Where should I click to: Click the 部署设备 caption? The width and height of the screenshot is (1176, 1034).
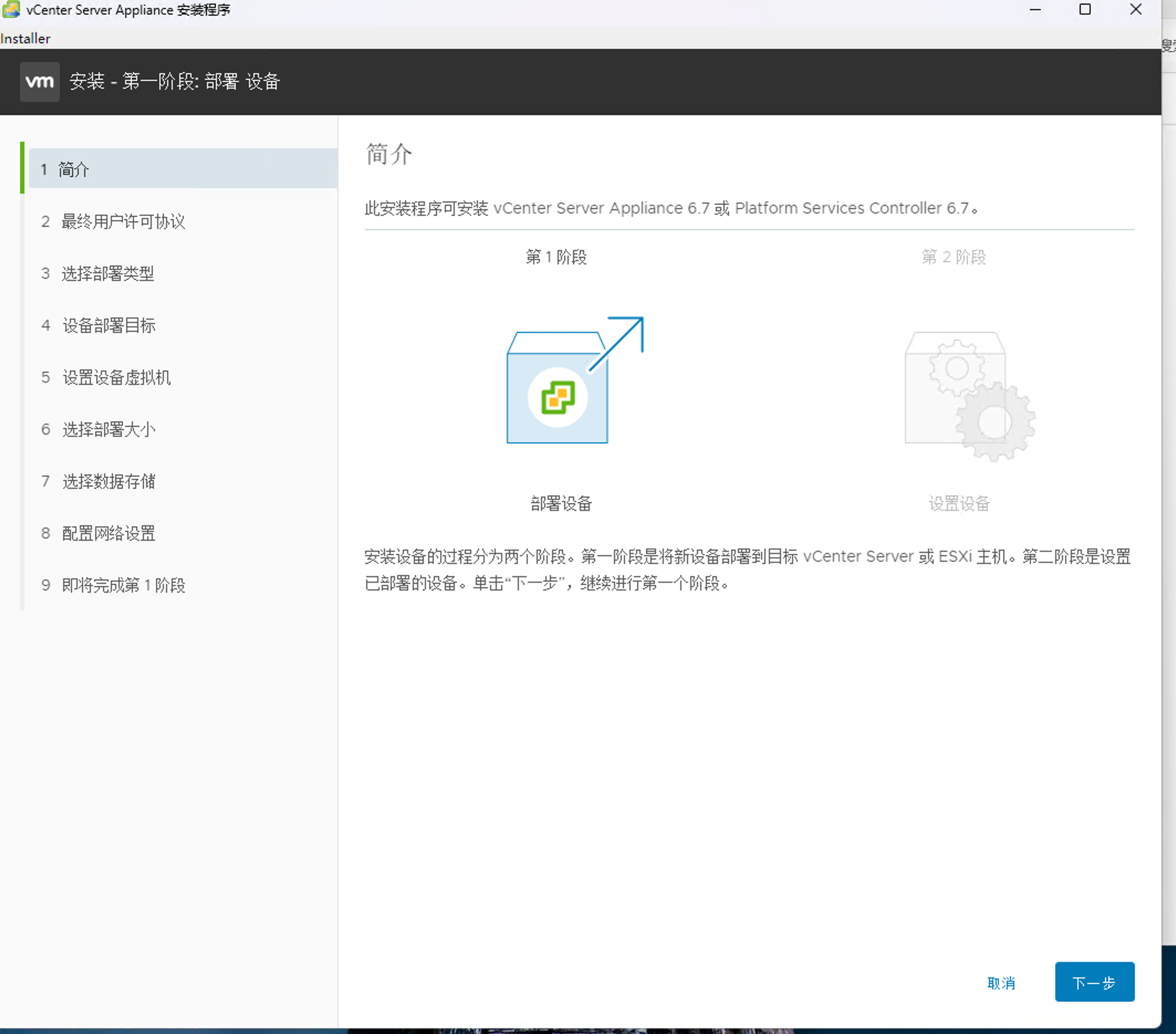coord(561,504)
